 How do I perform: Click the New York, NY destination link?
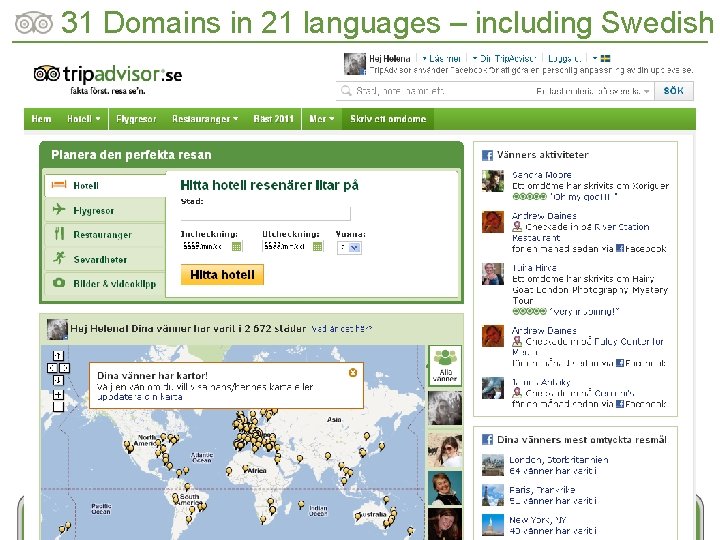tap(538, 520)
